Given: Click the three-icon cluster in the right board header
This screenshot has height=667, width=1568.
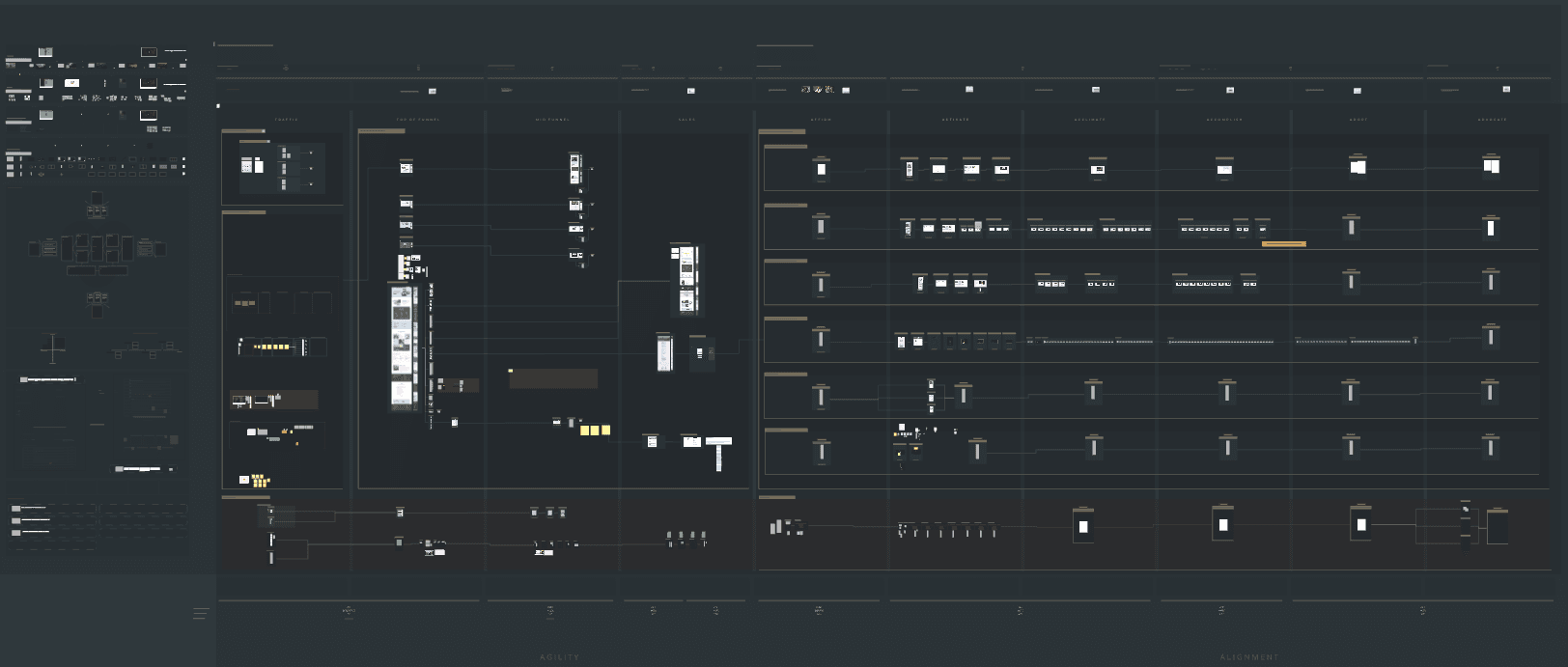Looking at the screenshot, I should (x=818, y=90).
